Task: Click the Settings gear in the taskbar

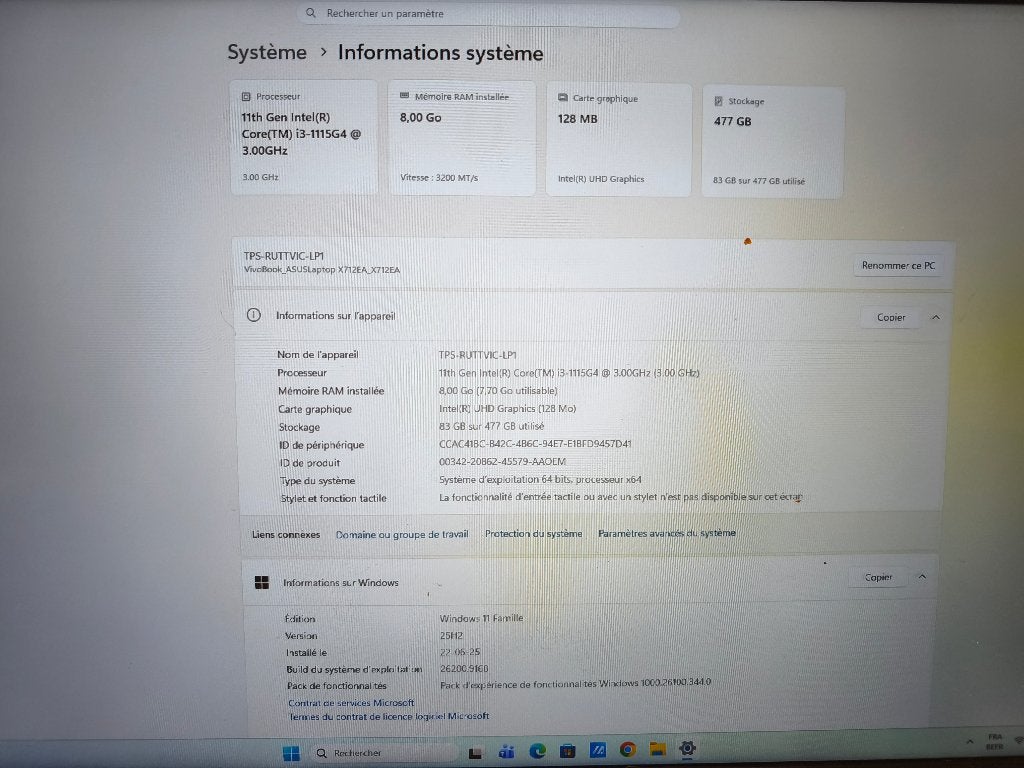Action: [x=687, y=748]
